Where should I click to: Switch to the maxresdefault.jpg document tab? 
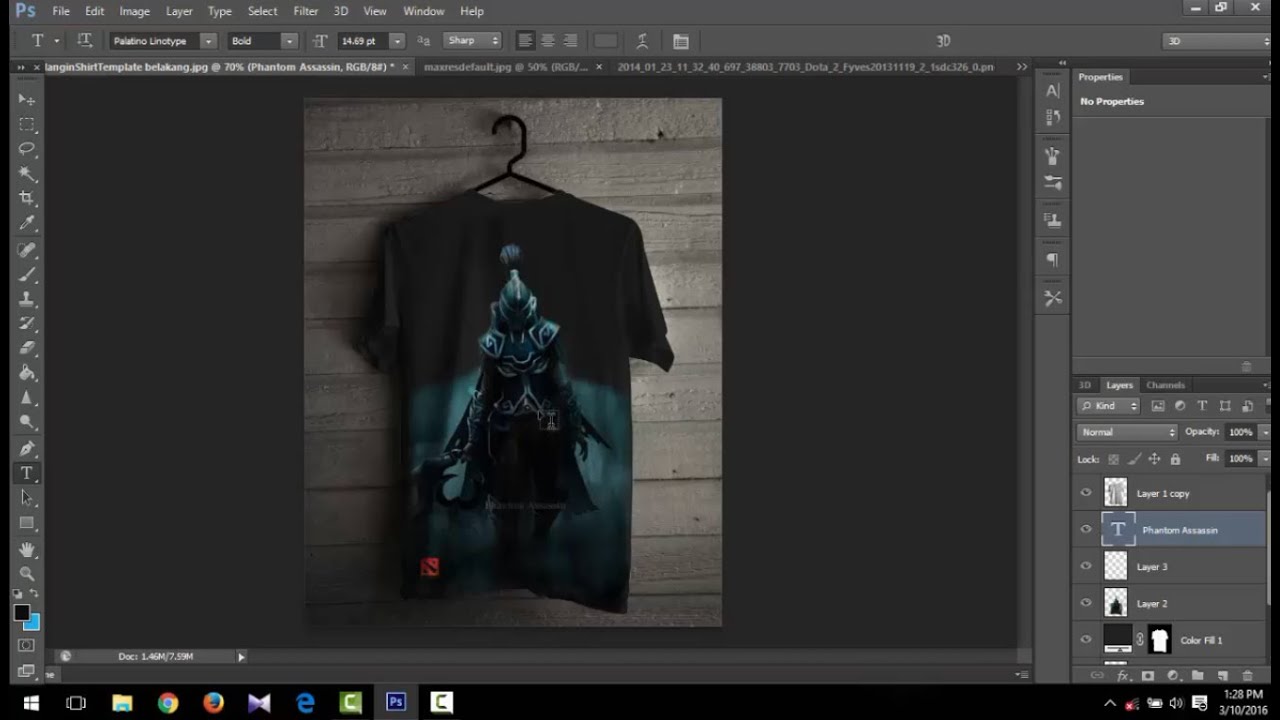click(x=505, y=67)
